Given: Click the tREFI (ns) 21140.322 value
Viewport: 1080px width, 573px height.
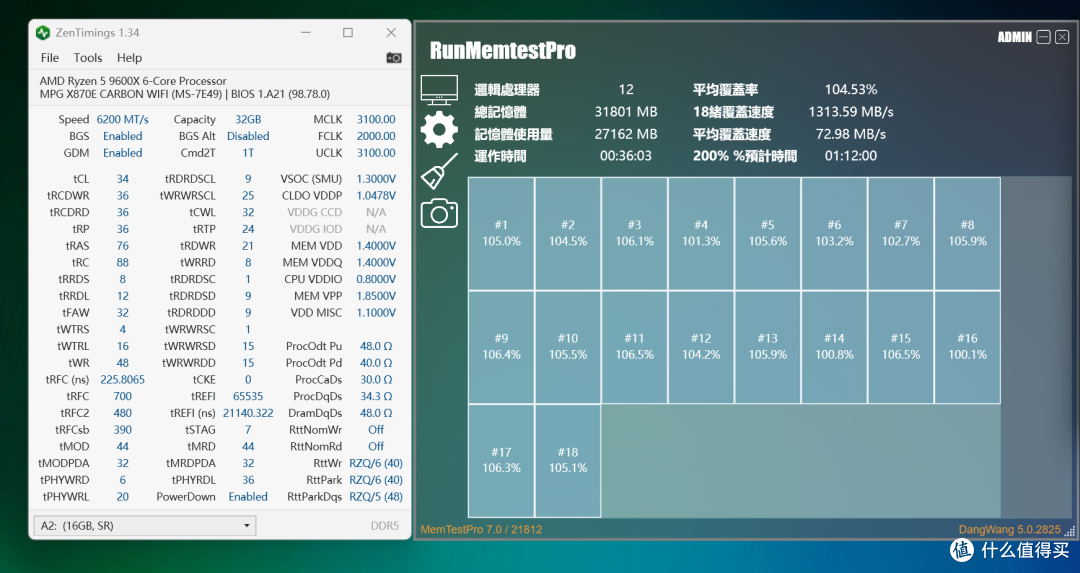Looking at the screenshot, I should 248,413.
